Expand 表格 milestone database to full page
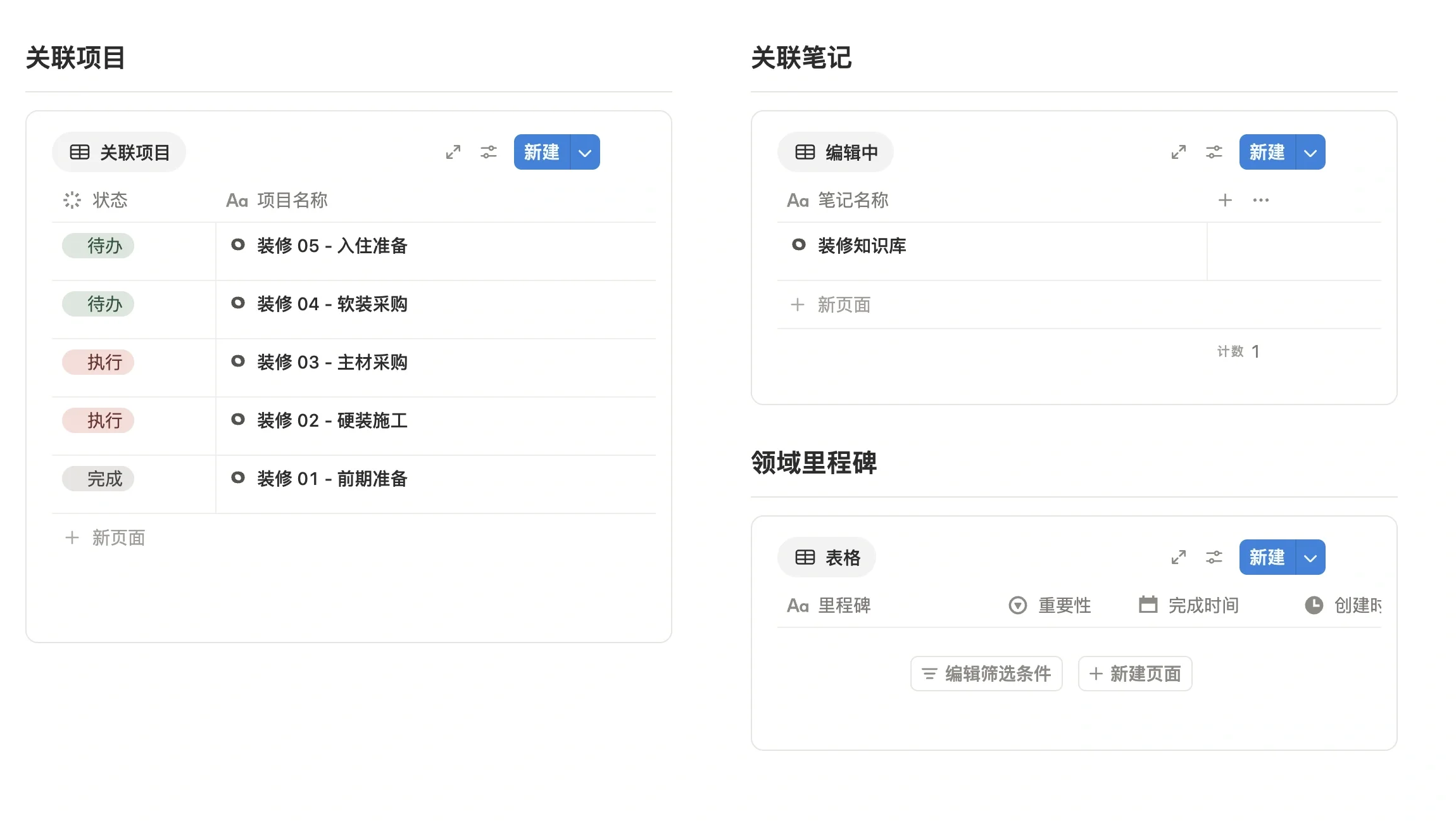Screen dimensions: 1456x823 tap(1179, 557)
